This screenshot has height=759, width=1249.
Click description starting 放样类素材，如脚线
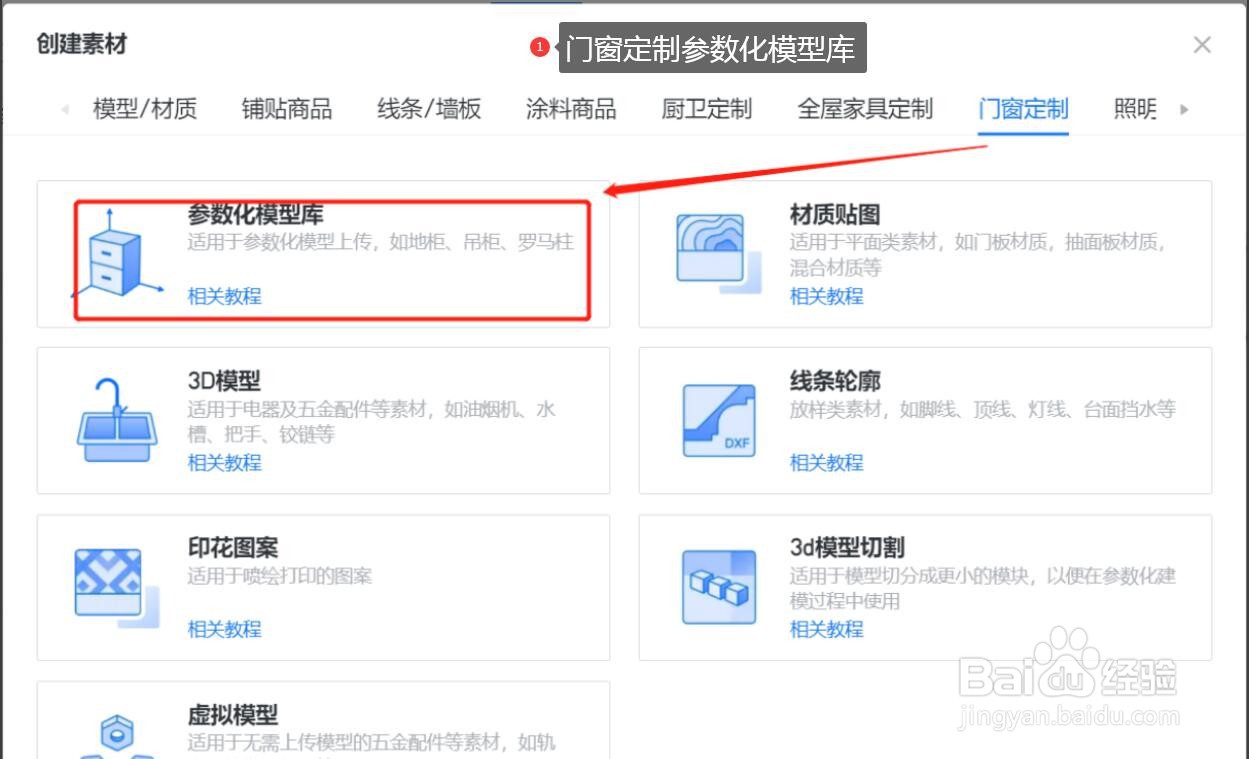pyautogui.click(x=982, y=409)
